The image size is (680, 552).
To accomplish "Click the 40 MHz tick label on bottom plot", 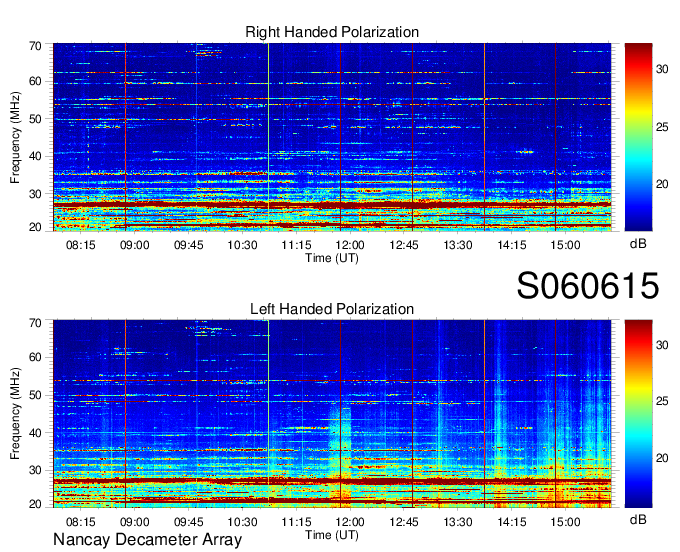I will 35,433.
